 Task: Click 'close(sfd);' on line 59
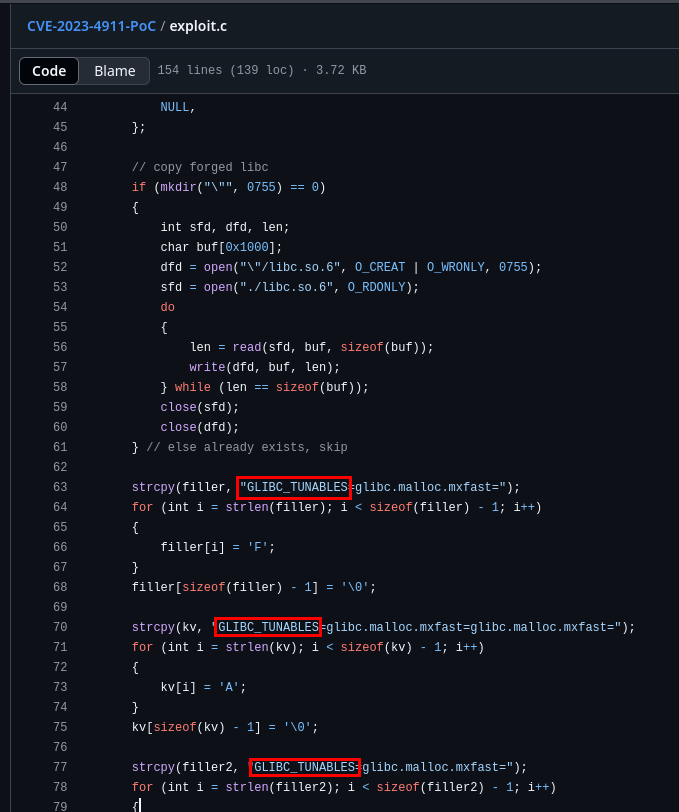(199, 407)
